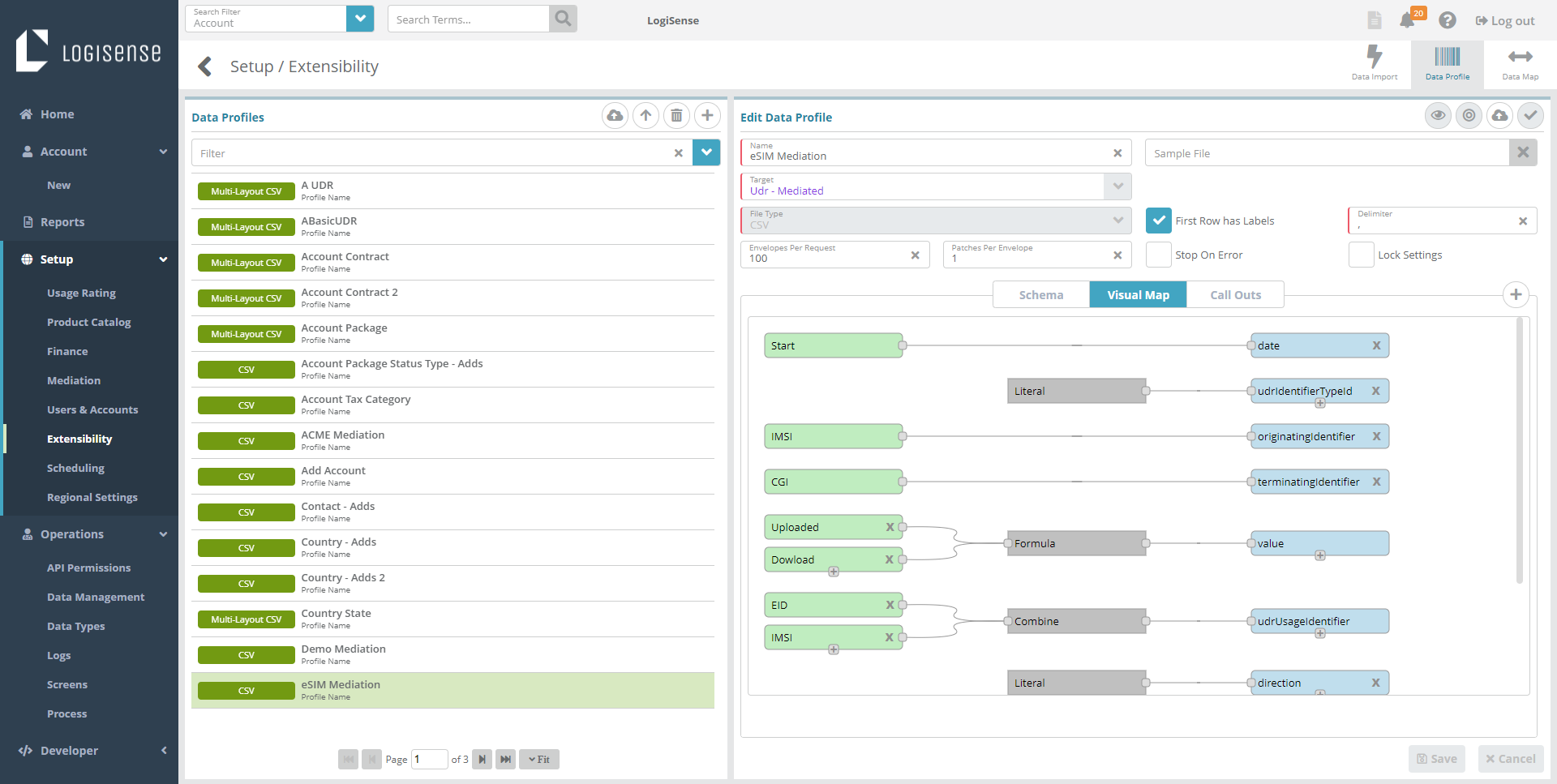1557x784 pixels.
Task: Switch to the Call Outs tab
Action: coord(1235,294)
